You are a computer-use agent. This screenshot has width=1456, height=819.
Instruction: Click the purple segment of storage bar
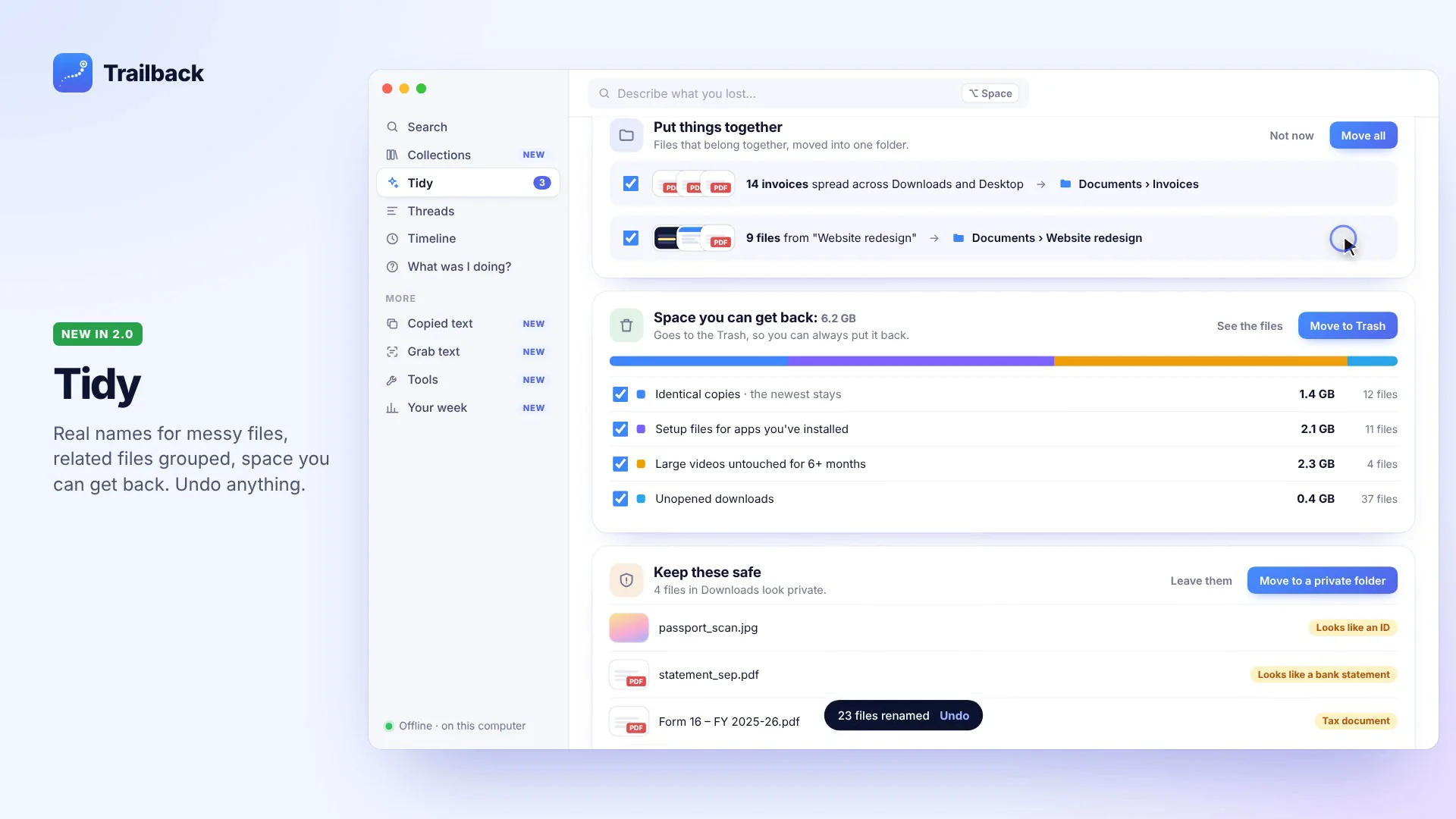[921, 362]
